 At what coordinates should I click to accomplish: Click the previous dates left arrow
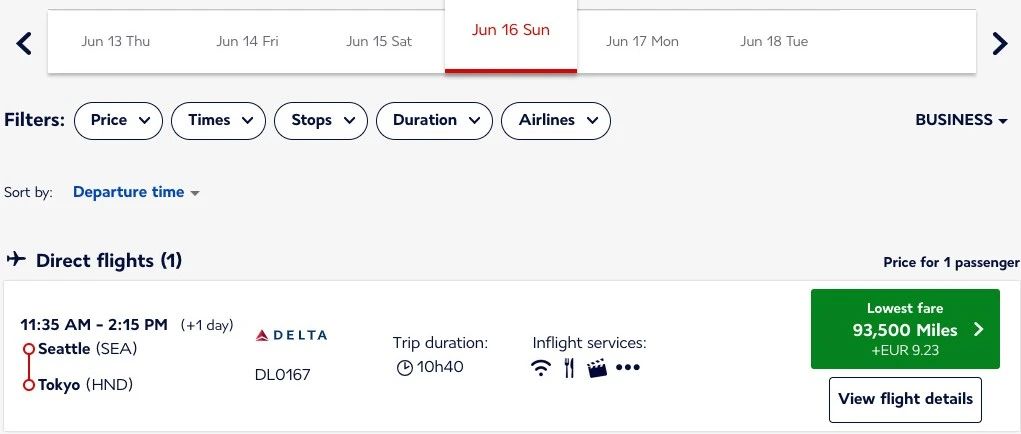(x=25, y=43)
